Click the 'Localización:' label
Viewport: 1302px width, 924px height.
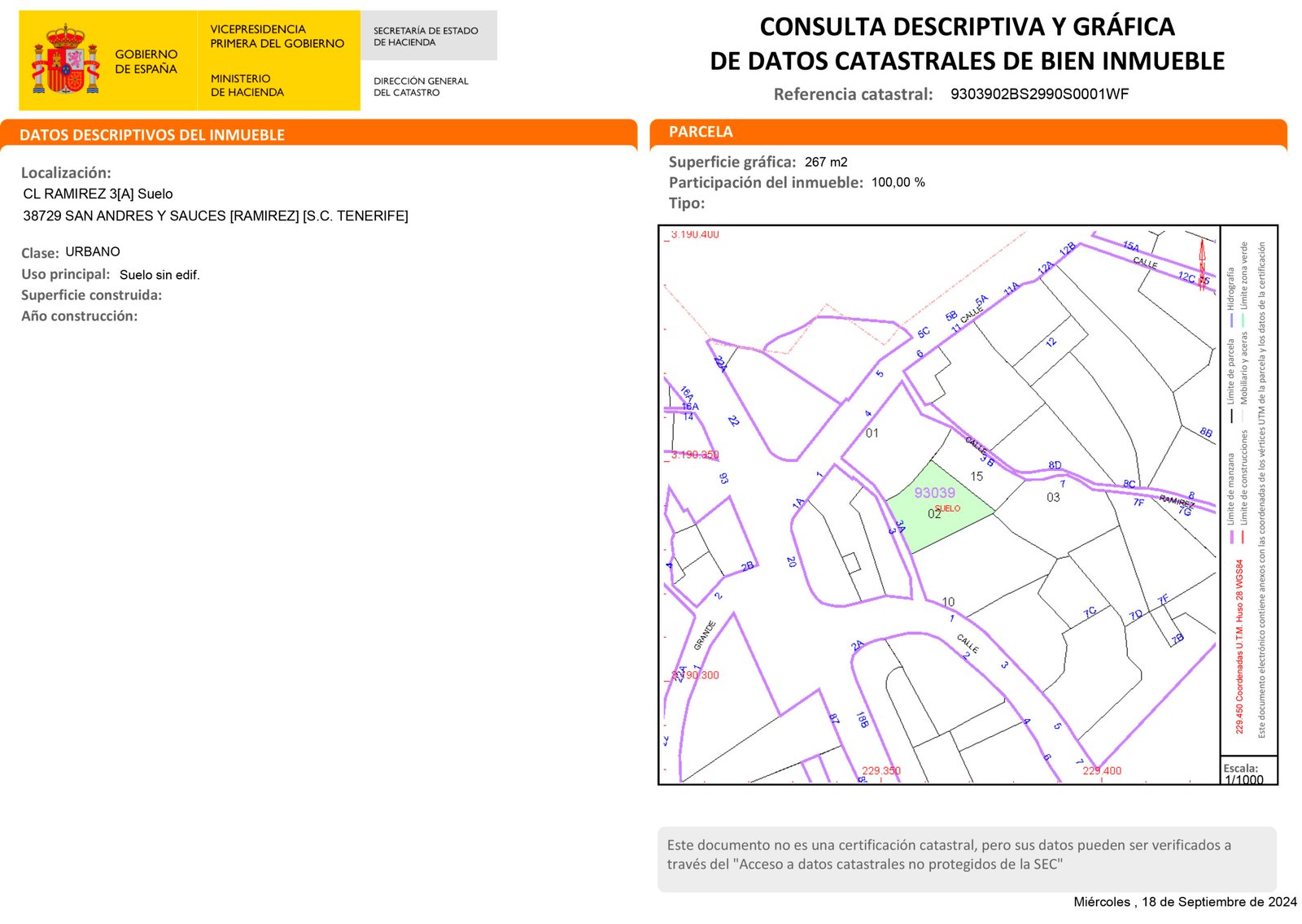coord(66,172)
